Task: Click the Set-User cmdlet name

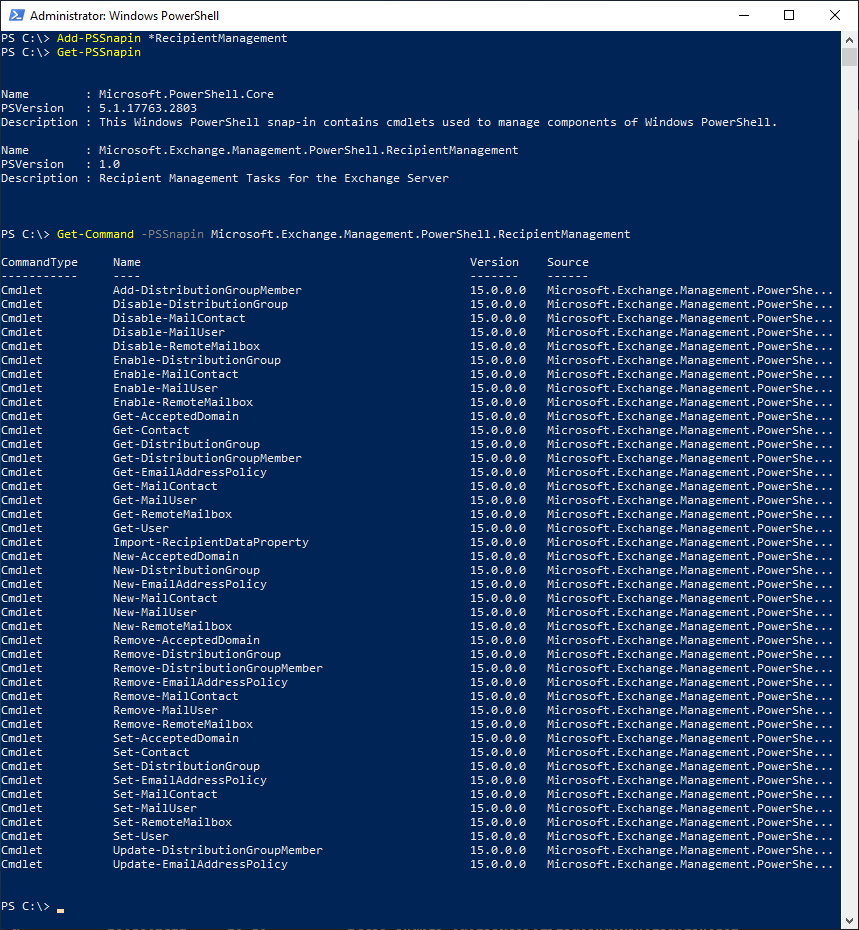Action: click(x=141, y=836)
